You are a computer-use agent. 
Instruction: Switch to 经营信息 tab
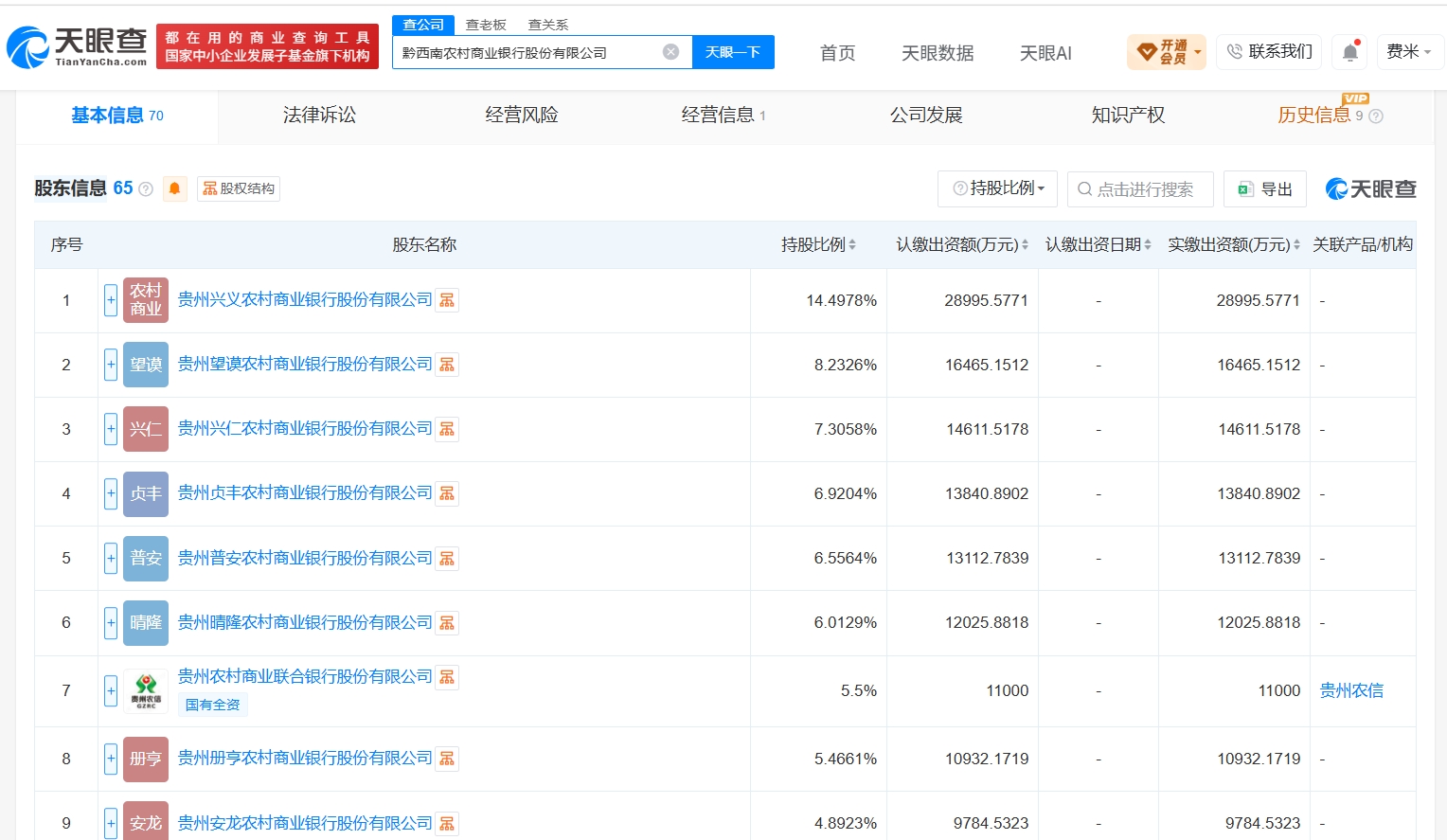[723, 116]
